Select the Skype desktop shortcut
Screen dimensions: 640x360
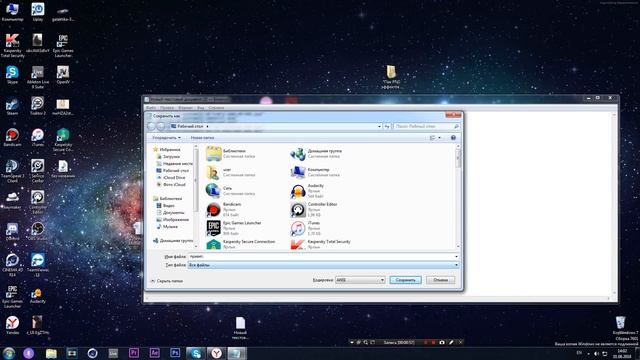pos(12,75)
